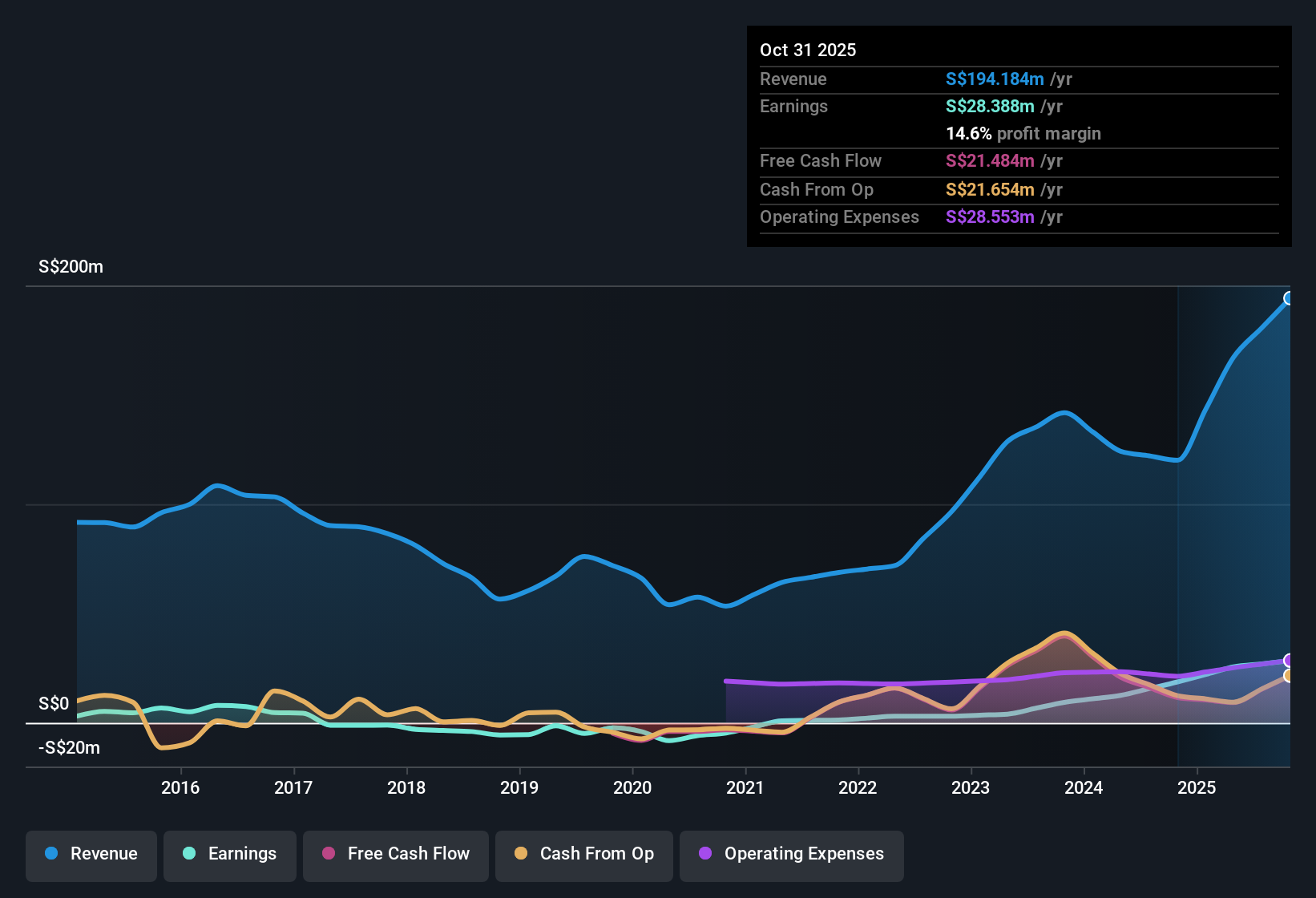Click the orange Cash From Op dot icon
Image resolution: width=1316 pixels, height=898 pixels.
pos(521,854)
